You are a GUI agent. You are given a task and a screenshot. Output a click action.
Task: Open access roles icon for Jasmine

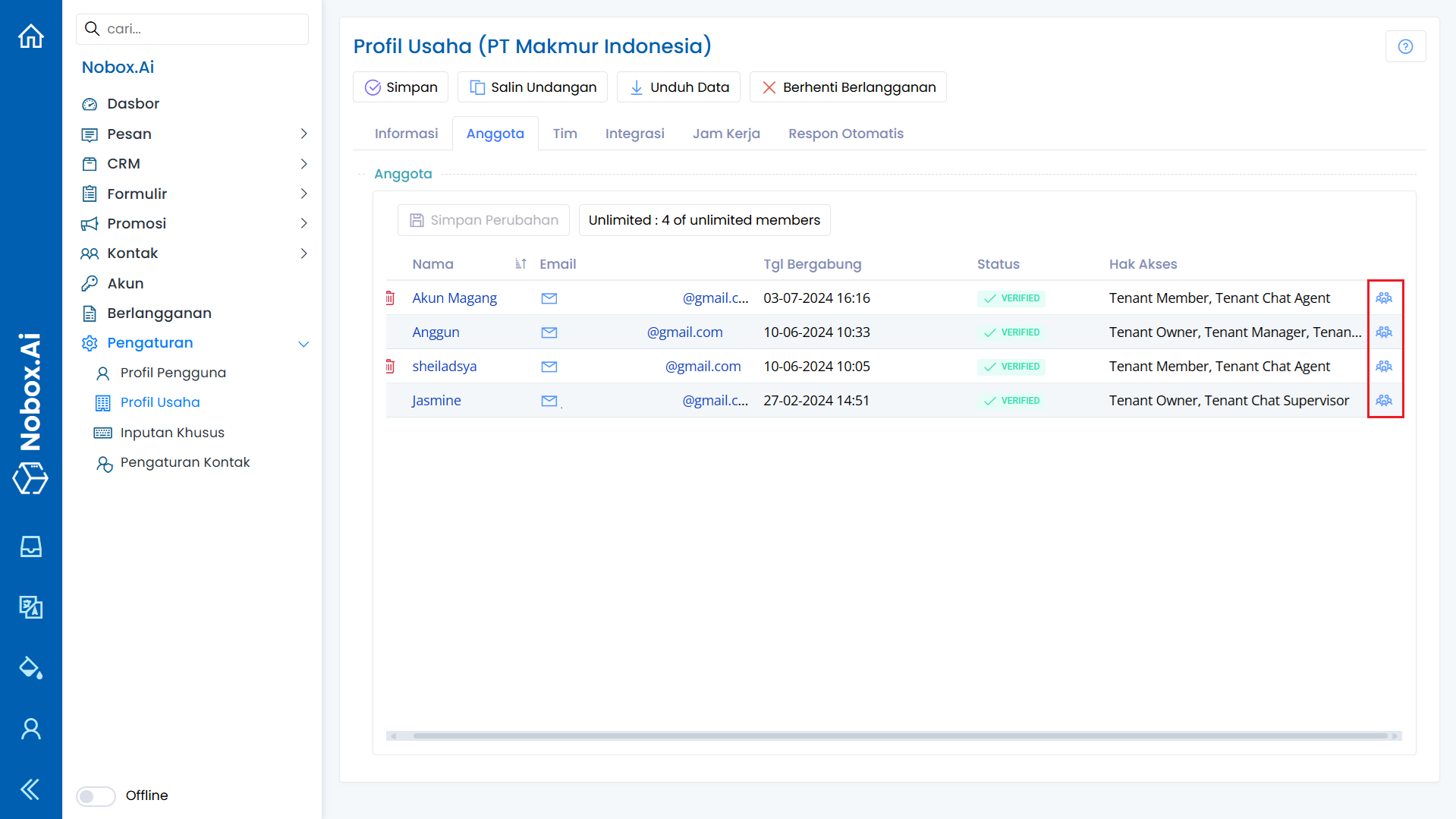pos(1384,401)
